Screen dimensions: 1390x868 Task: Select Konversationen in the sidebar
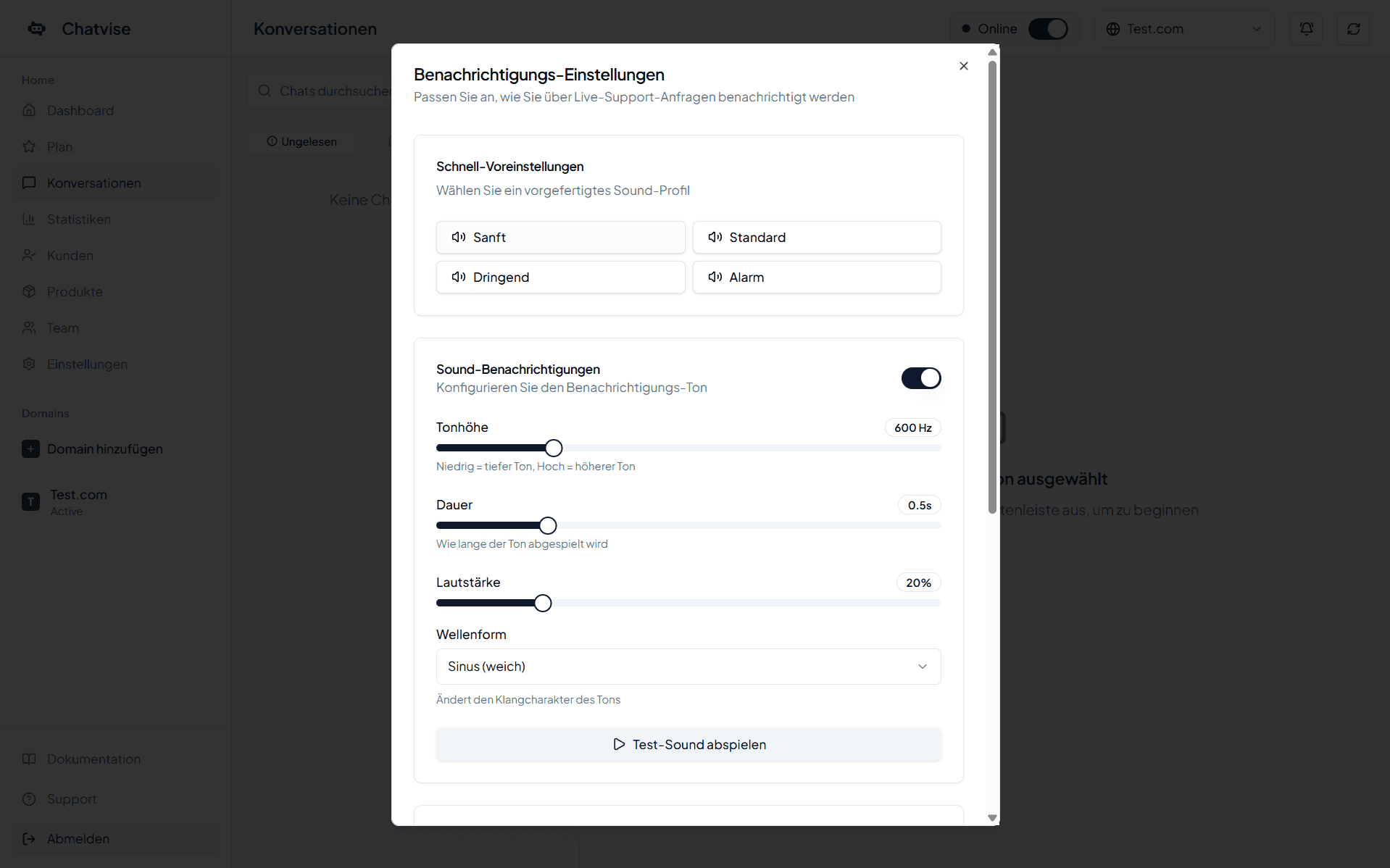[95, 183]
